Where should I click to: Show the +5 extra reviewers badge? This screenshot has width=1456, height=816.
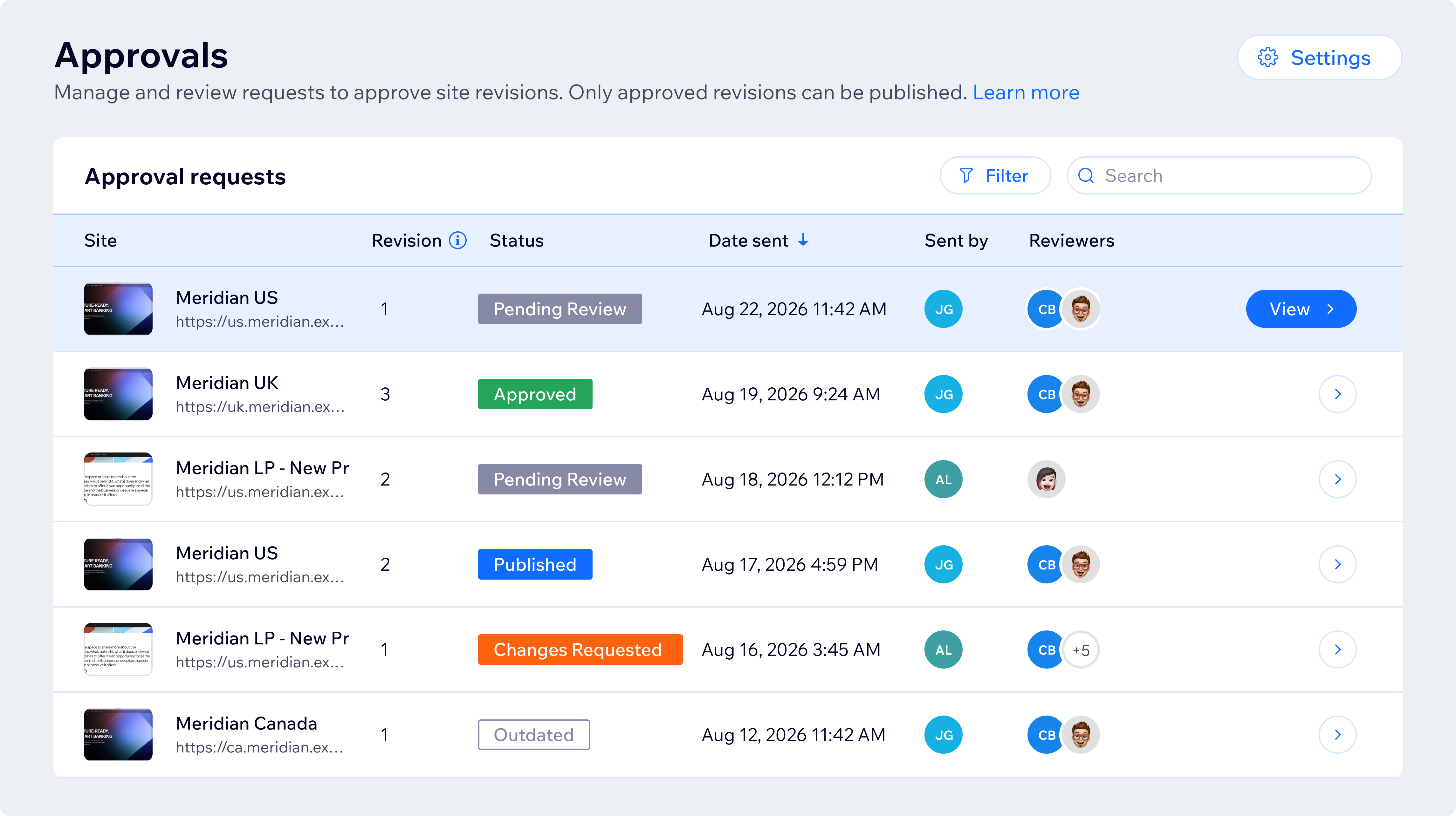click(x=1081, y=650)
